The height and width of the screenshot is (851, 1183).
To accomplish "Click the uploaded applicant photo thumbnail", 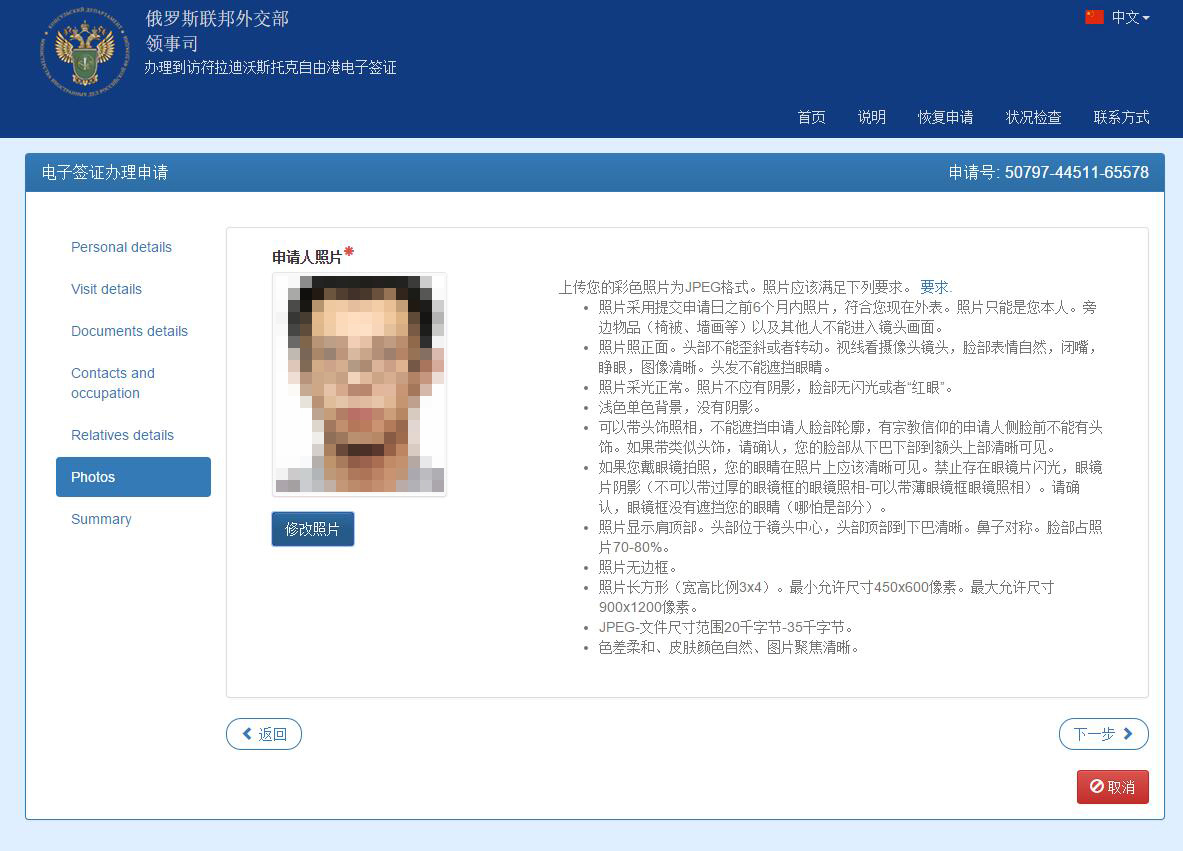I will [x=359, y=383].
